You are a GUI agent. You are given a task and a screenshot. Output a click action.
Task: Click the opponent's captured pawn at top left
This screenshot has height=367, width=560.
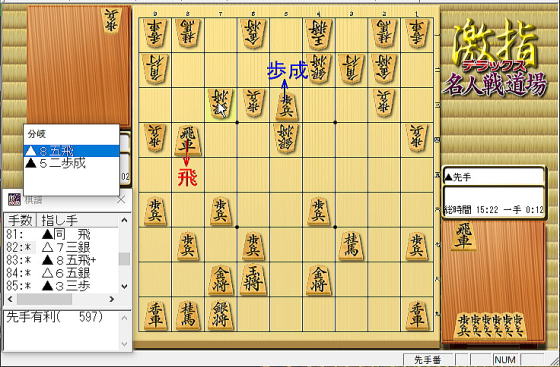click(112, 20)
